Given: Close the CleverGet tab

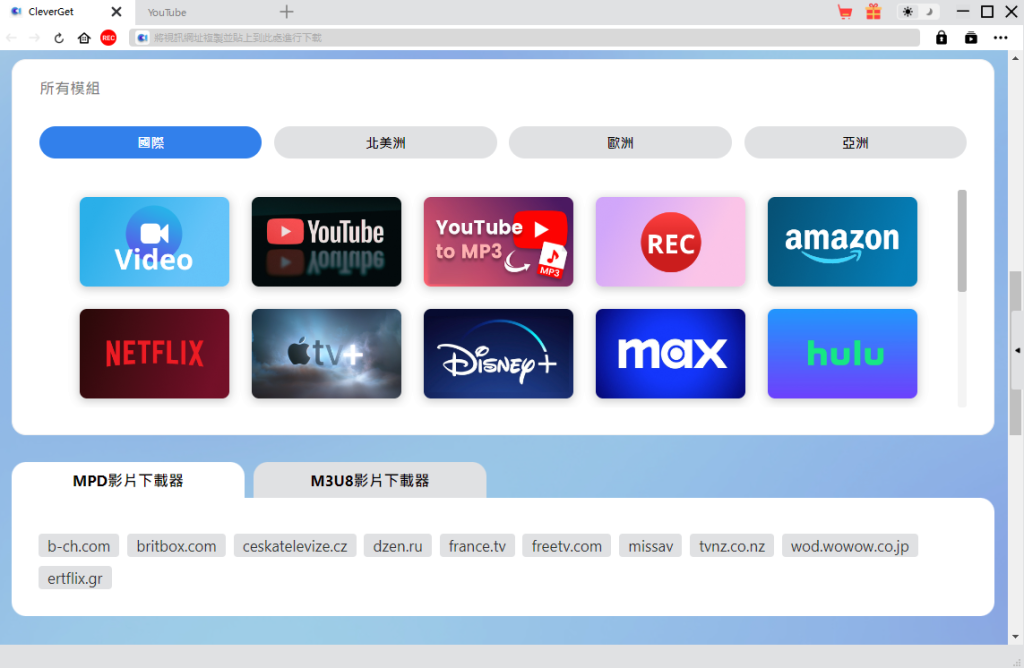Looking at the screenshot, I should click(116, 12).
